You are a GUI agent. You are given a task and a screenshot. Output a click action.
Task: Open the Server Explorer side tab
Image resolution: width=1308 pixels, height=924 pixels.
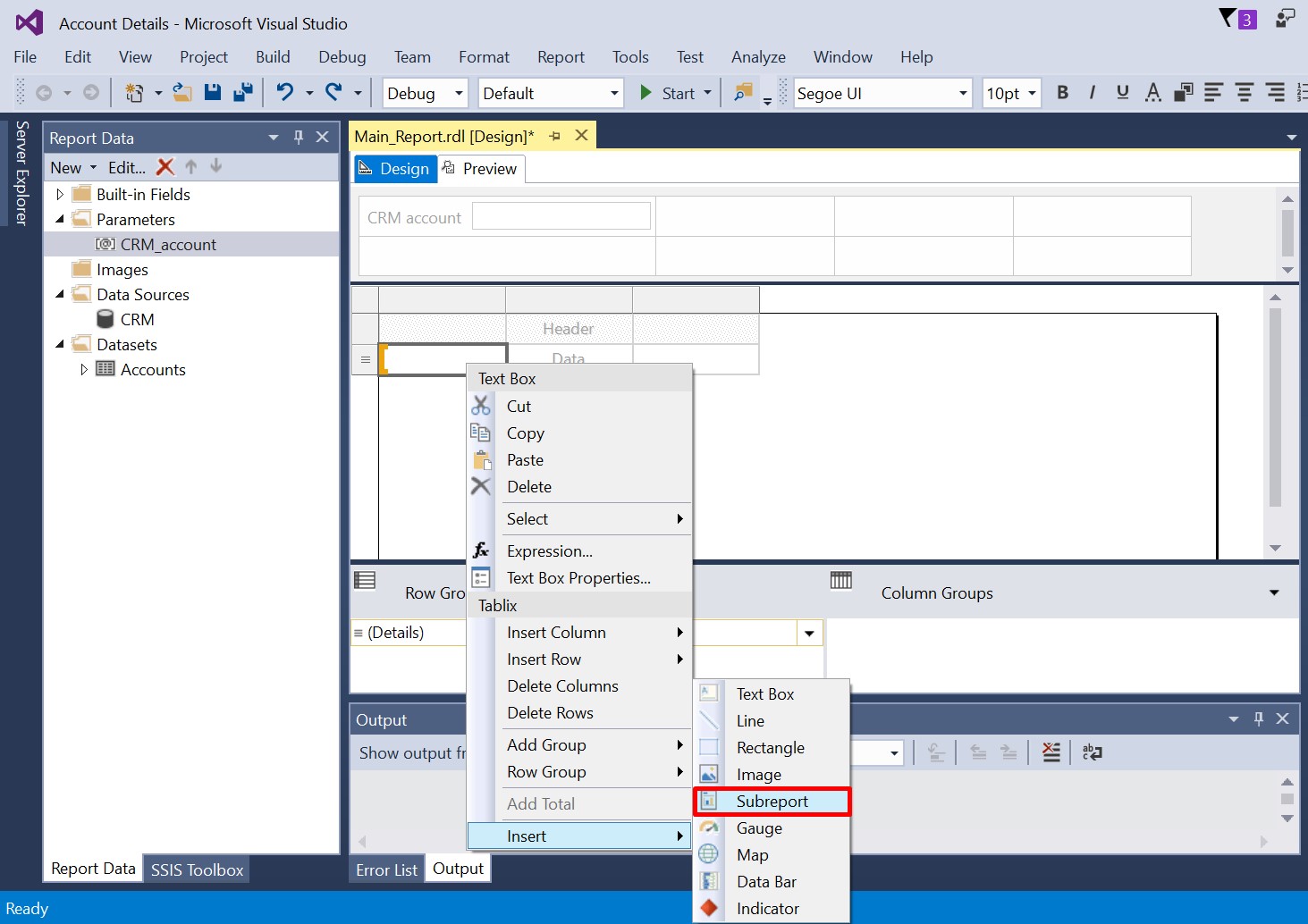click(21, 172)
